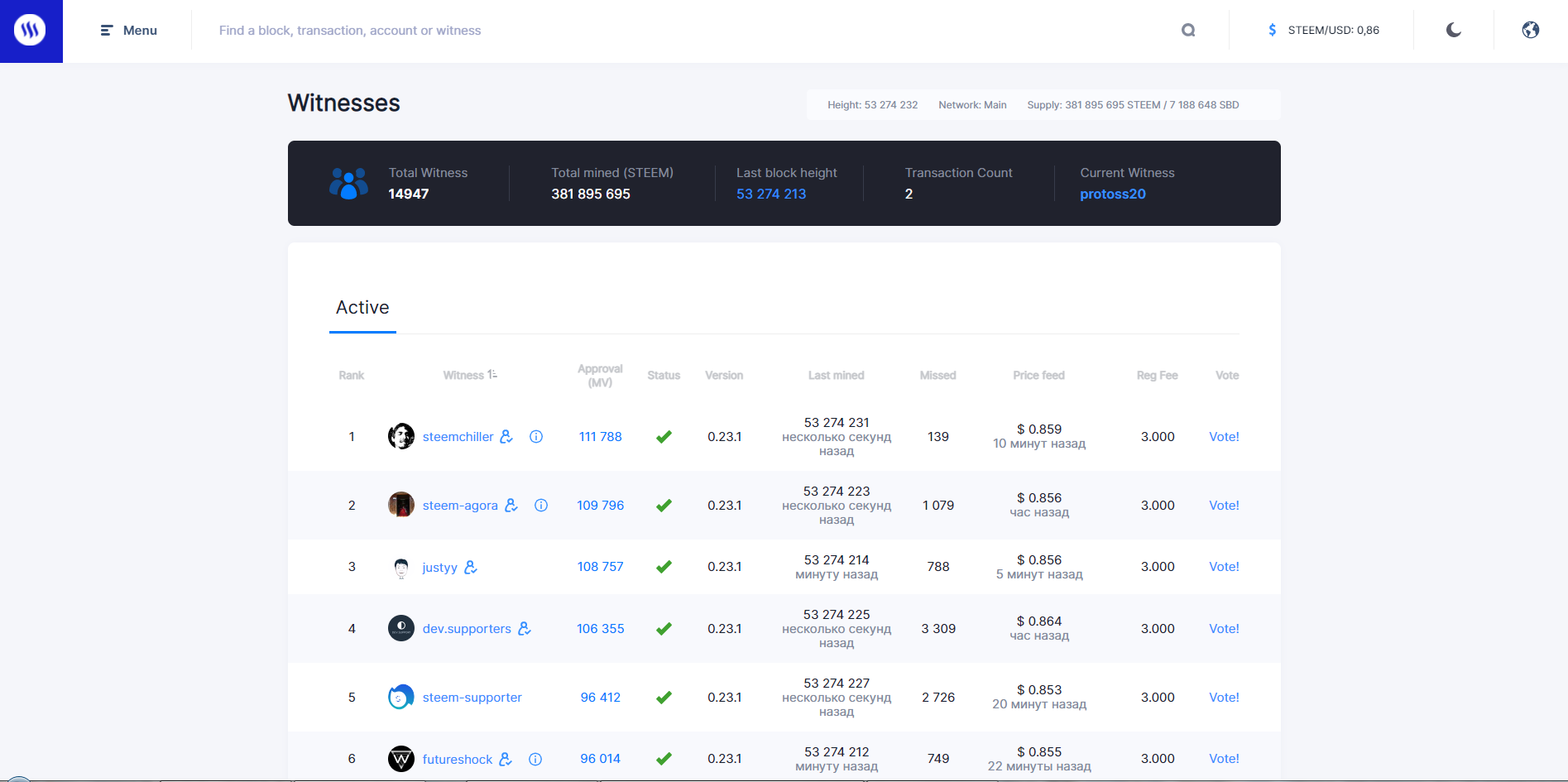Open current witness protoss20 link

[x=1113, y=194]
